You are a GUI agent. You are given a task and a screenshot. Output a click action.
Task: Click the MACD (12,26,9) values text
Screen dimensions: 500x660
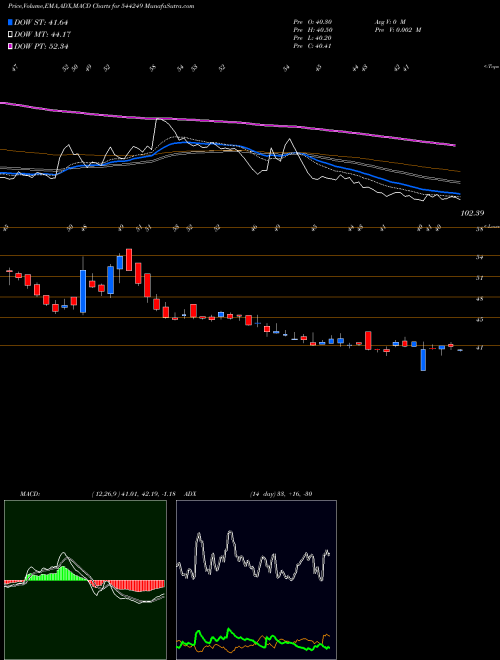pyautogui.click(x=136, y=494)
